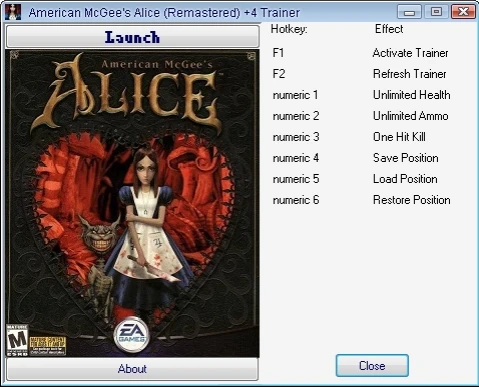
Task: Click the 'Load Position' effect text
Action: (x=405, y=179)
